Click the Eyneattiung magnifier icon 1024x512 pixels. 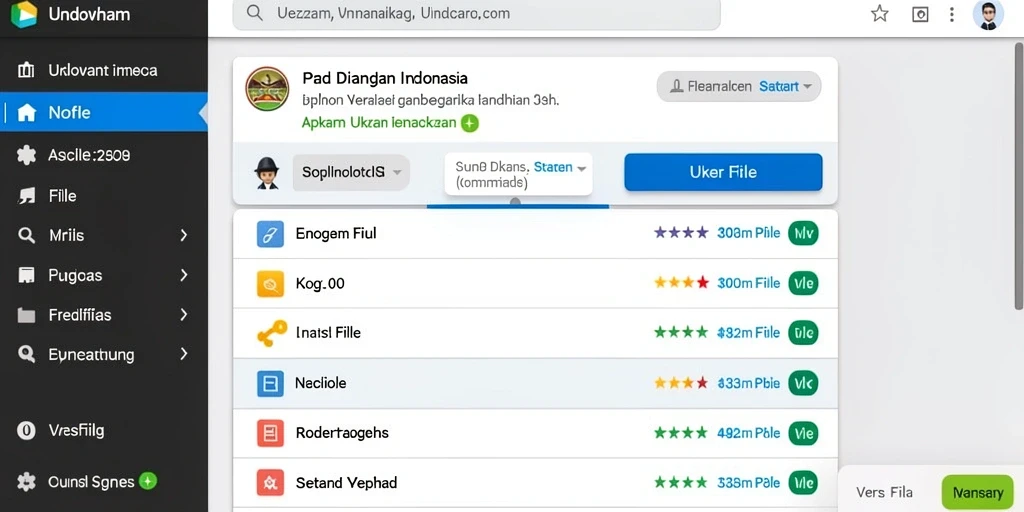(x=26, y=355)
